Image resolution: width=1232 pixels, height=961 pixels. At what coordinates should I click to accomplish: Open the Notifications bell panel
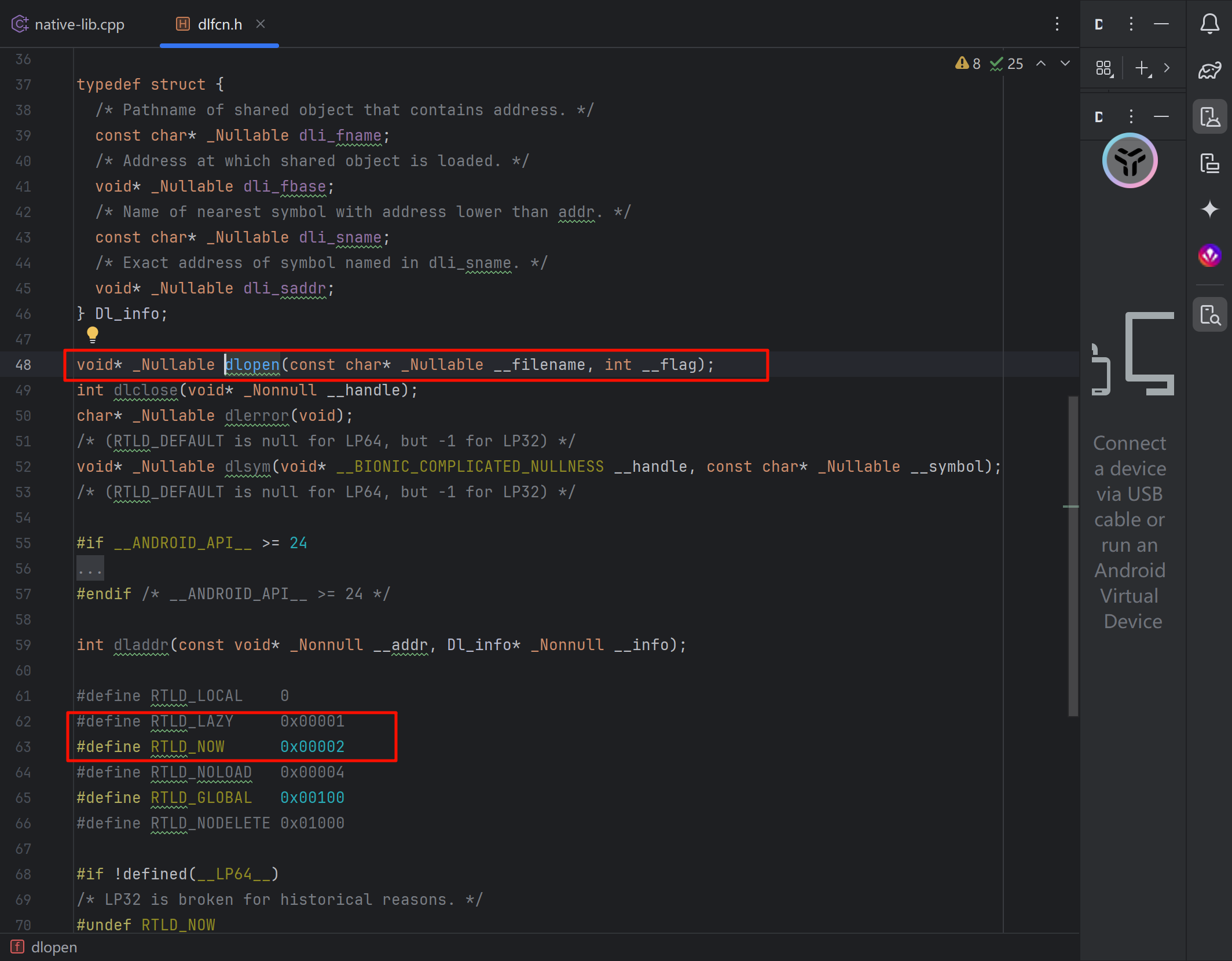[x=1209, y=24]
